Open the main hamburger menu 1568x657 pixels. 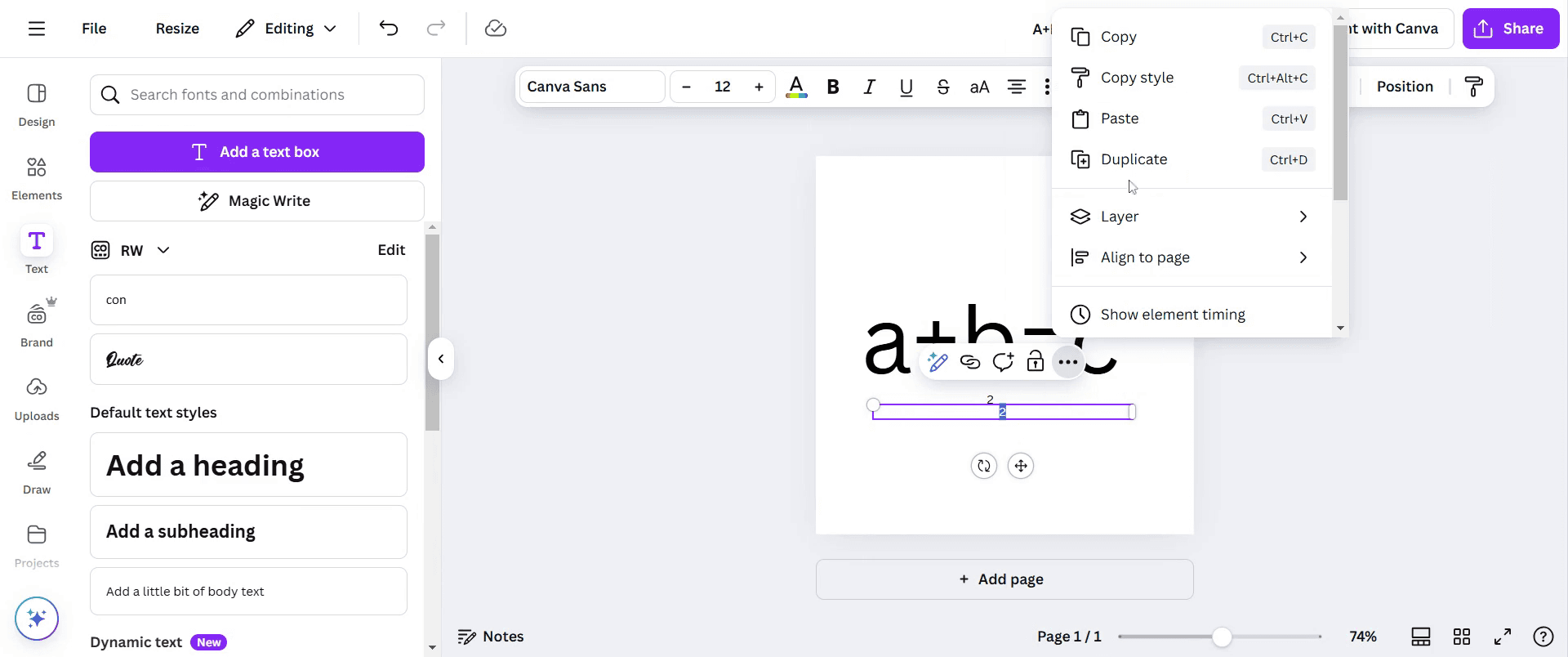37,29
